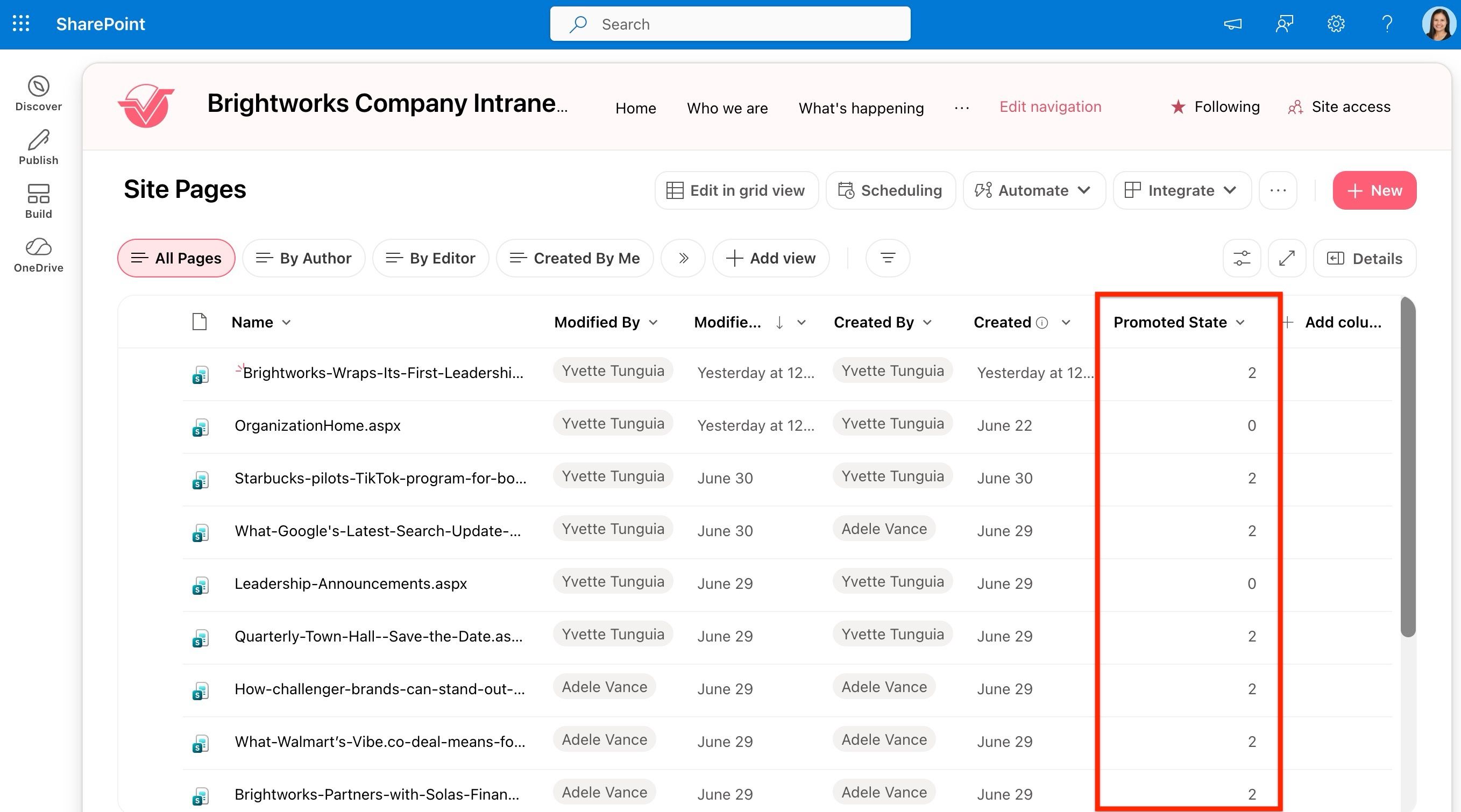This screenshot has width=1461, height=812.
Task: Select the All Pages view
Action: (x=176, y=258)
